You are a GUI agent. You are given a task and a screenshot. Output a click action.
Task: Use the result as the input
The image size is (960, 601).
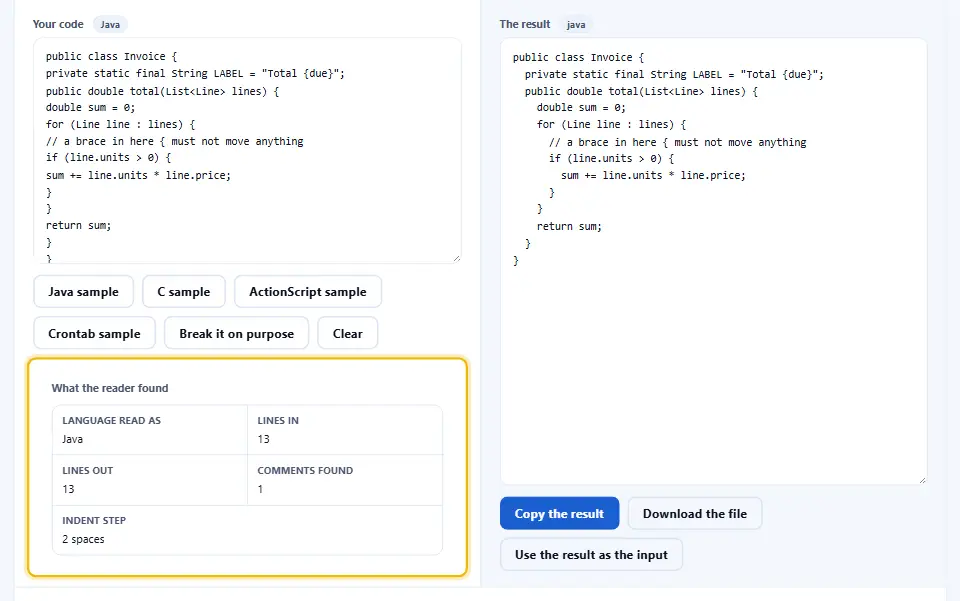pos(591,554)
